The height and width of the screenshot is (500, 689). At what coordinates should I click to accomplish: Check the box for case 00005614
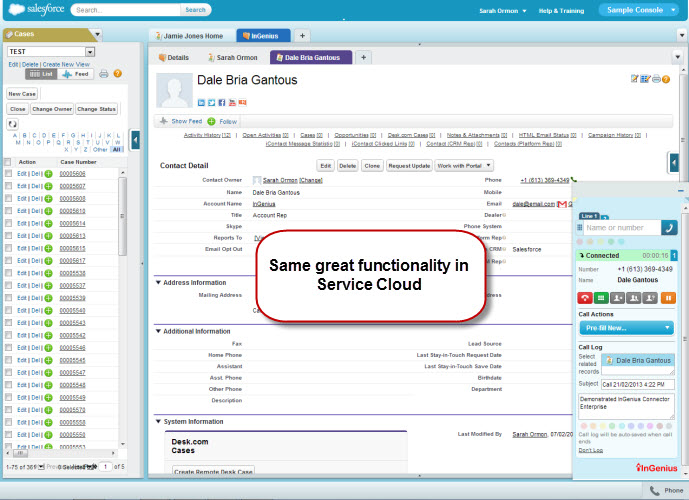8,223
